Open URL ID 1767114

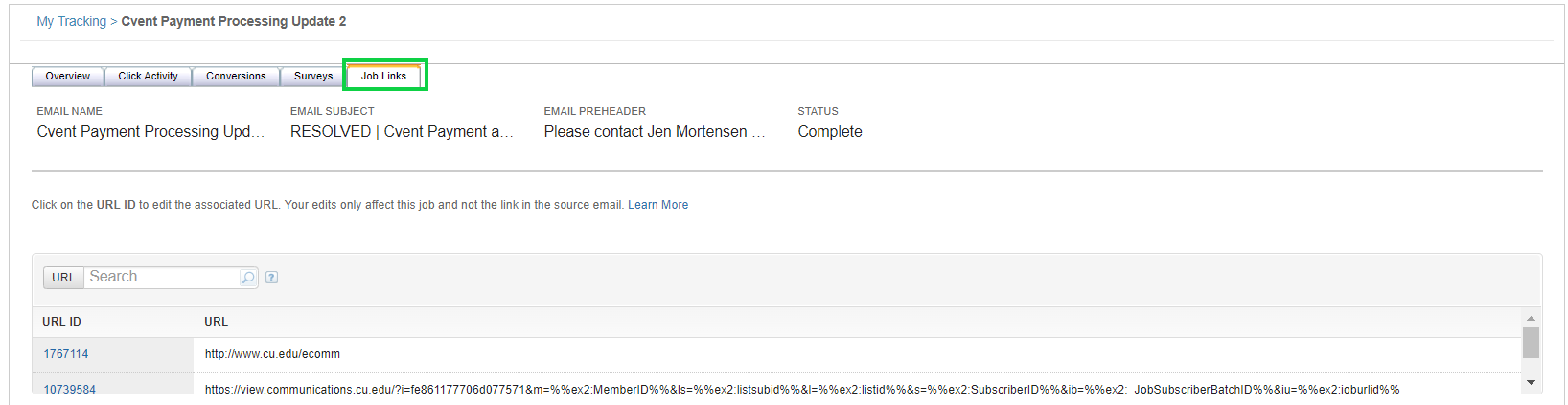click(x=65, y=354)
